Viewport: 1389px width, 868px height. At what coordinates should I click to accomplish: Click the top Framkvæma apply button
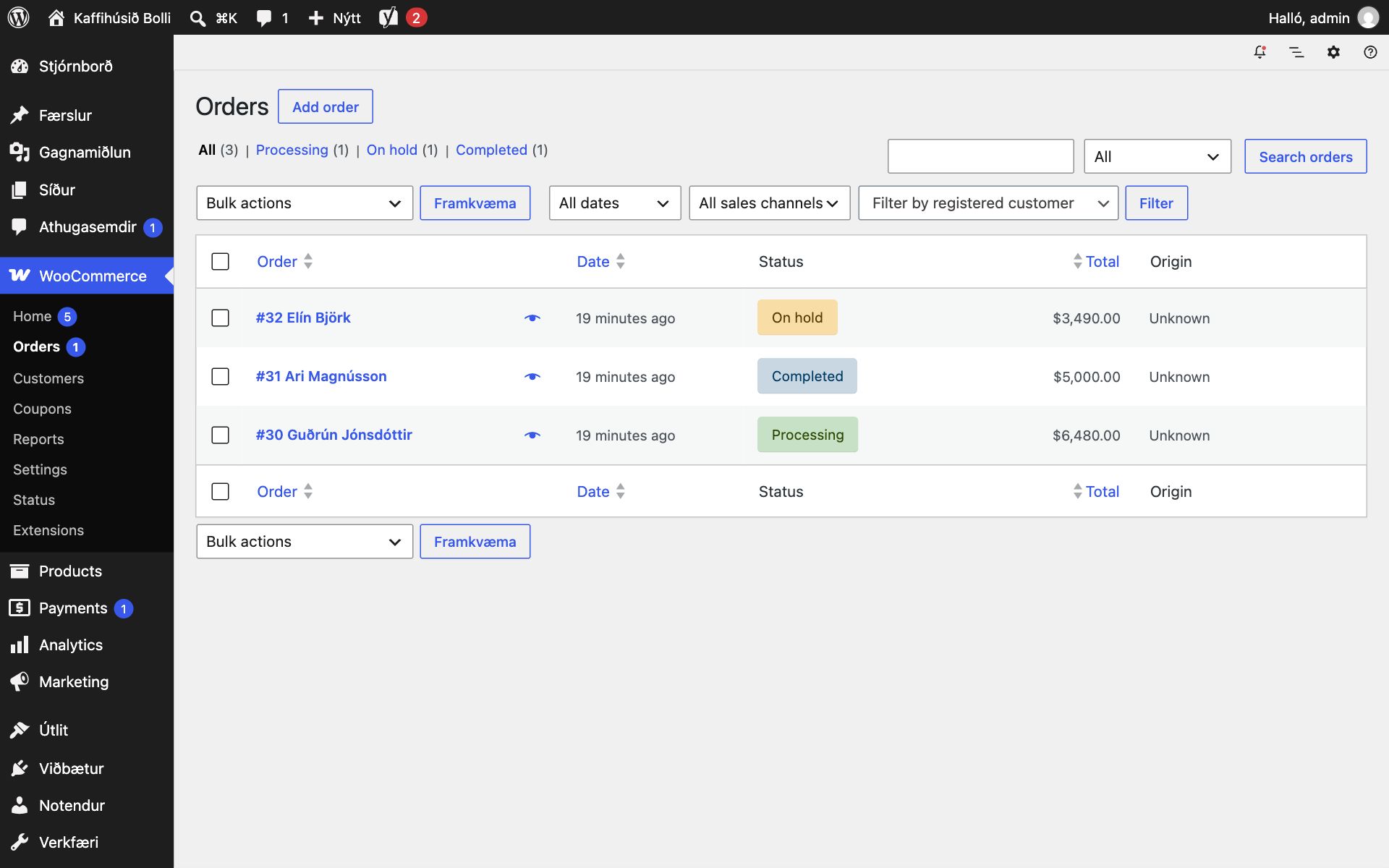coord(475,203)
